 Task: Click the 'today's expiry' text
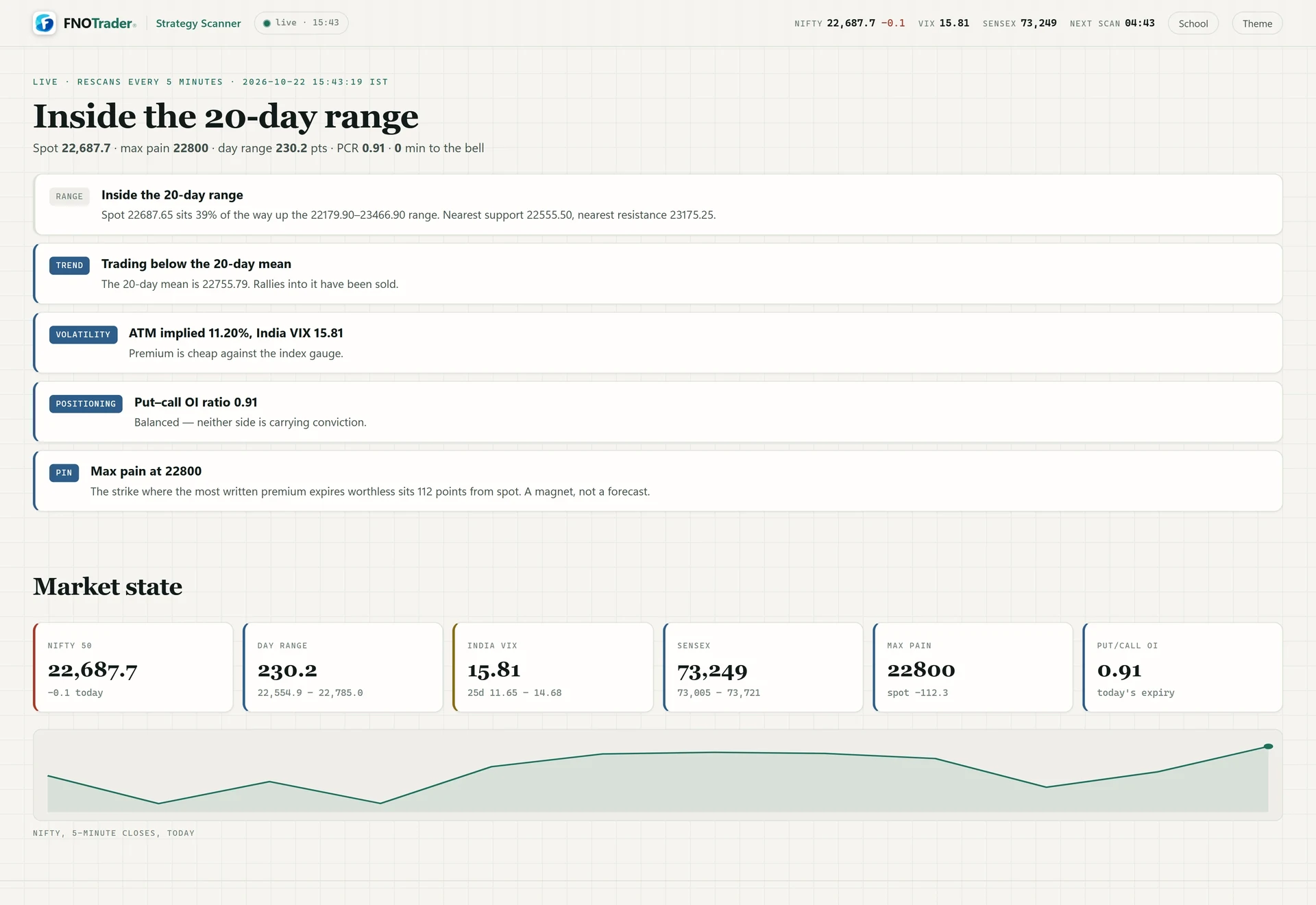point(1135,693)
